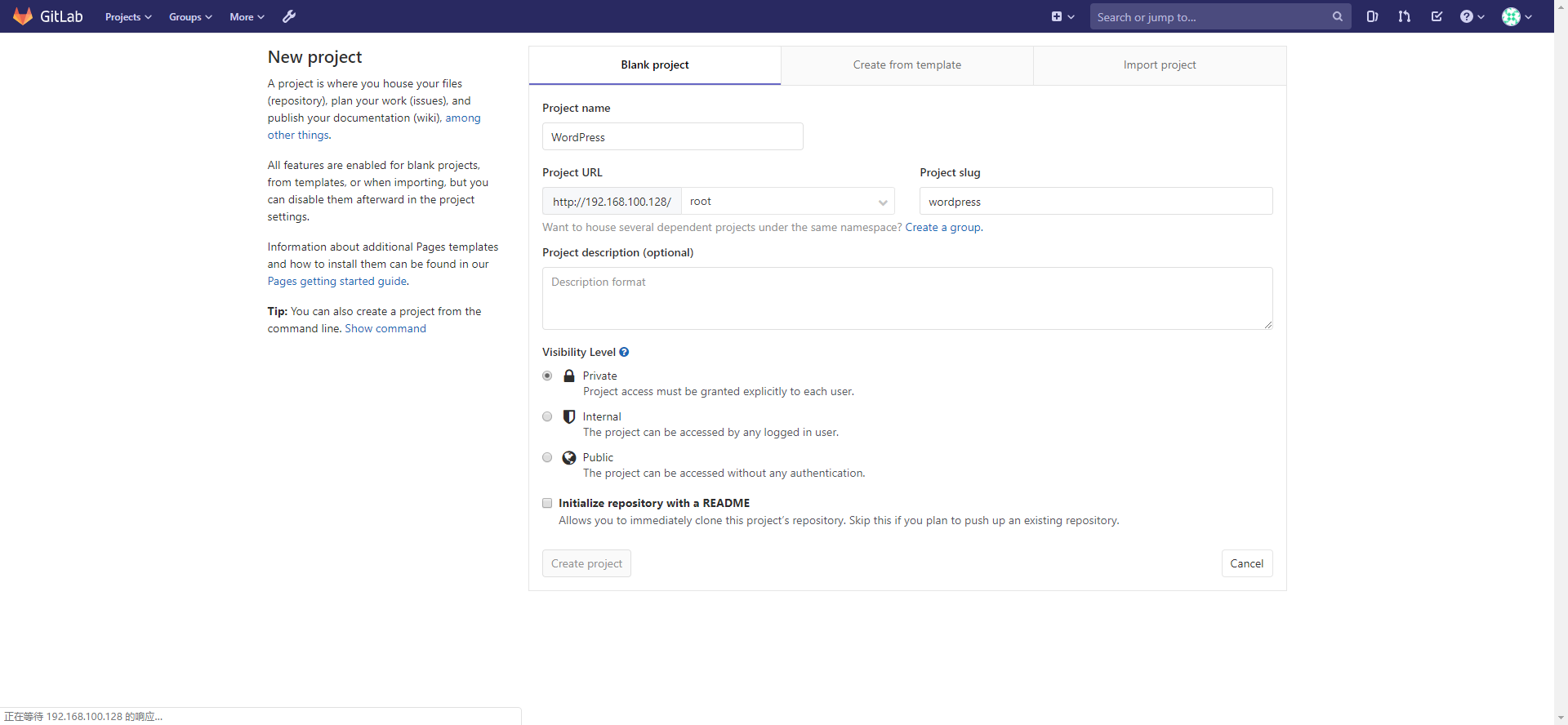The image size is (1568, 725).
Task: Click the GitLab fox logo
Action: coord(23,16)
